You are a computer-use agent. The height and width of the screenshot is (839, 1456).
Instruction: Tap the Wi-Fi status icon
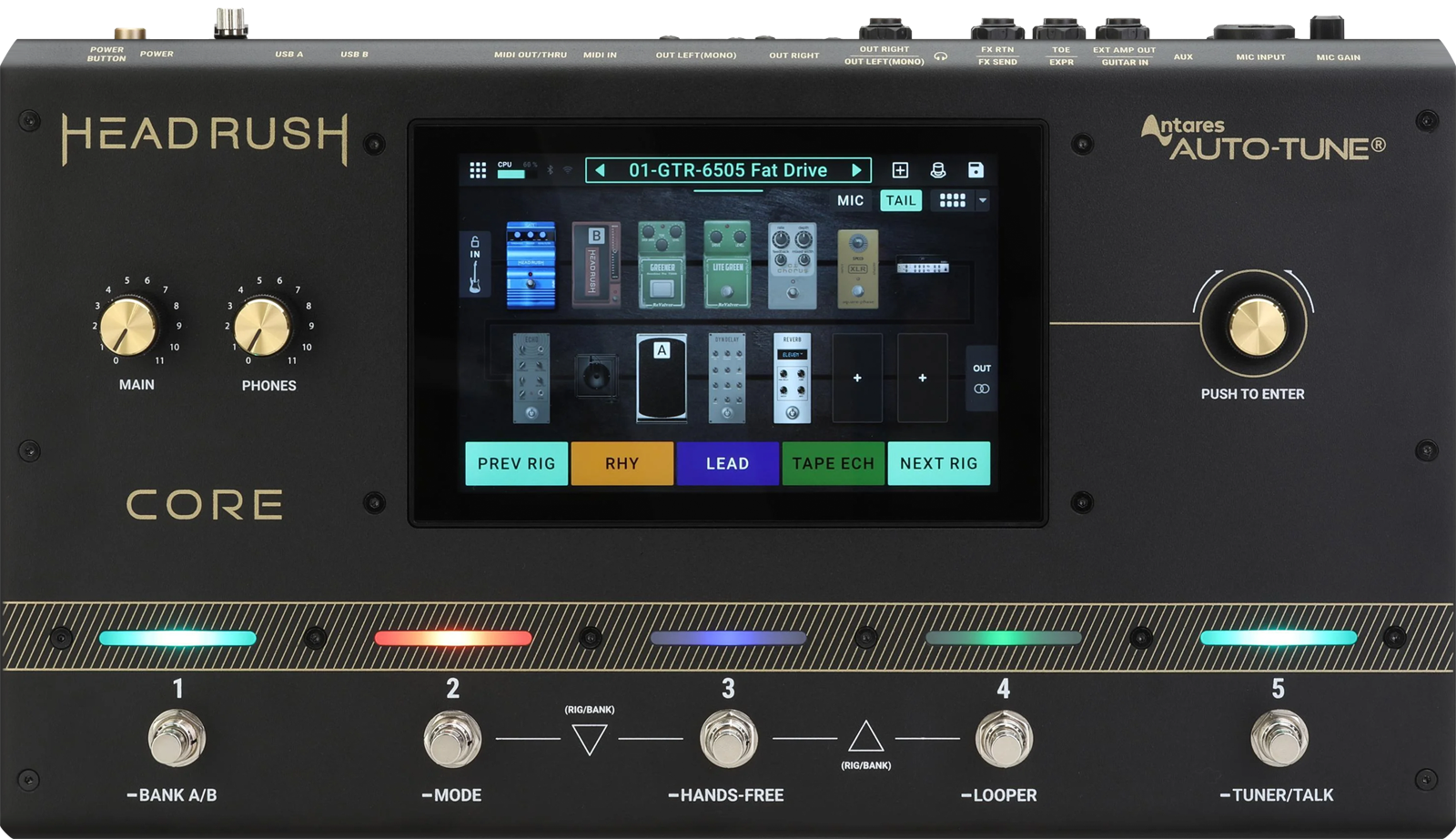click(568, 170)
